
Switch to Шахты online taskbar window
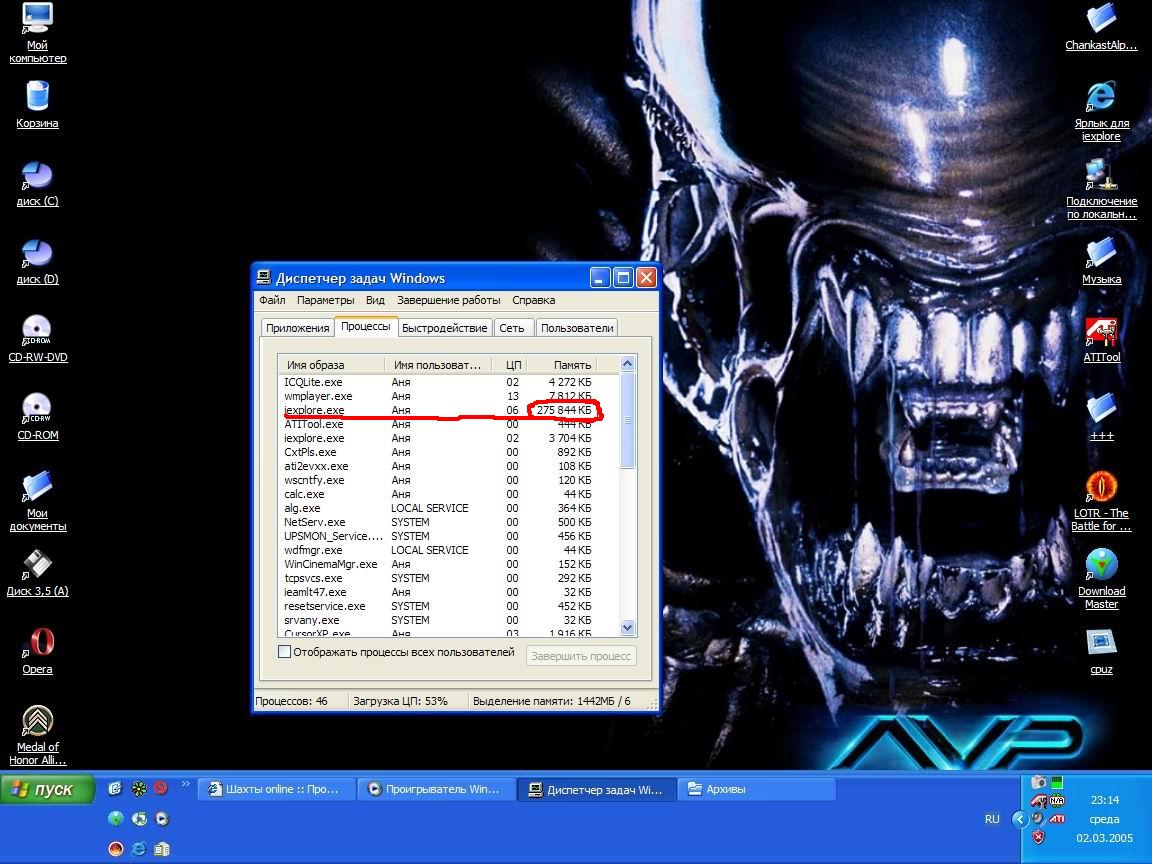click(x=276, y=789)
